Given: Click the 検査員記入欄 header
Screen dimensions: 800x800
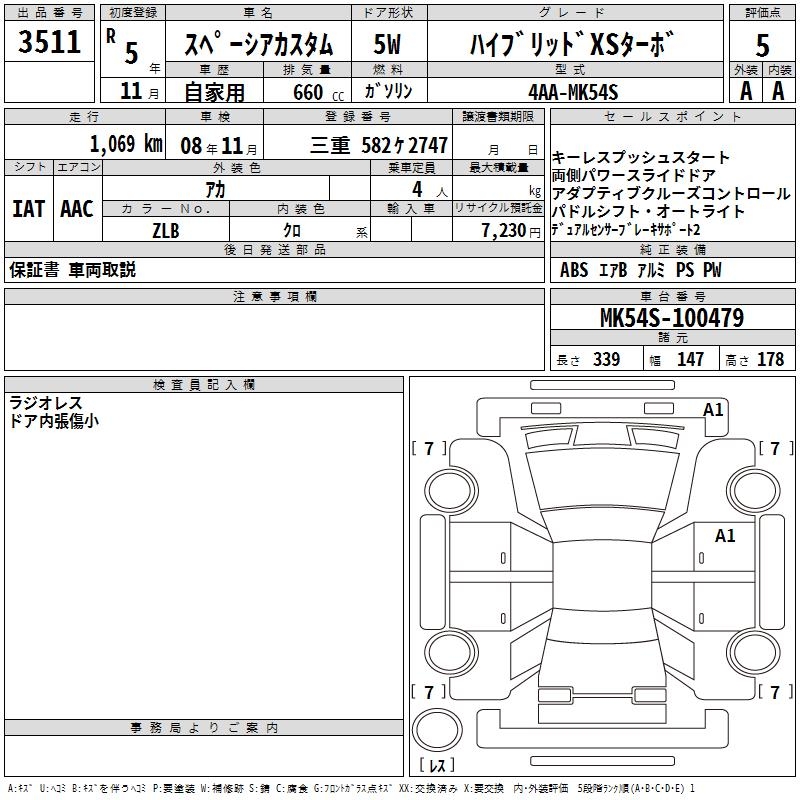Looking at the screenshot, I should (x=204, y=385).
